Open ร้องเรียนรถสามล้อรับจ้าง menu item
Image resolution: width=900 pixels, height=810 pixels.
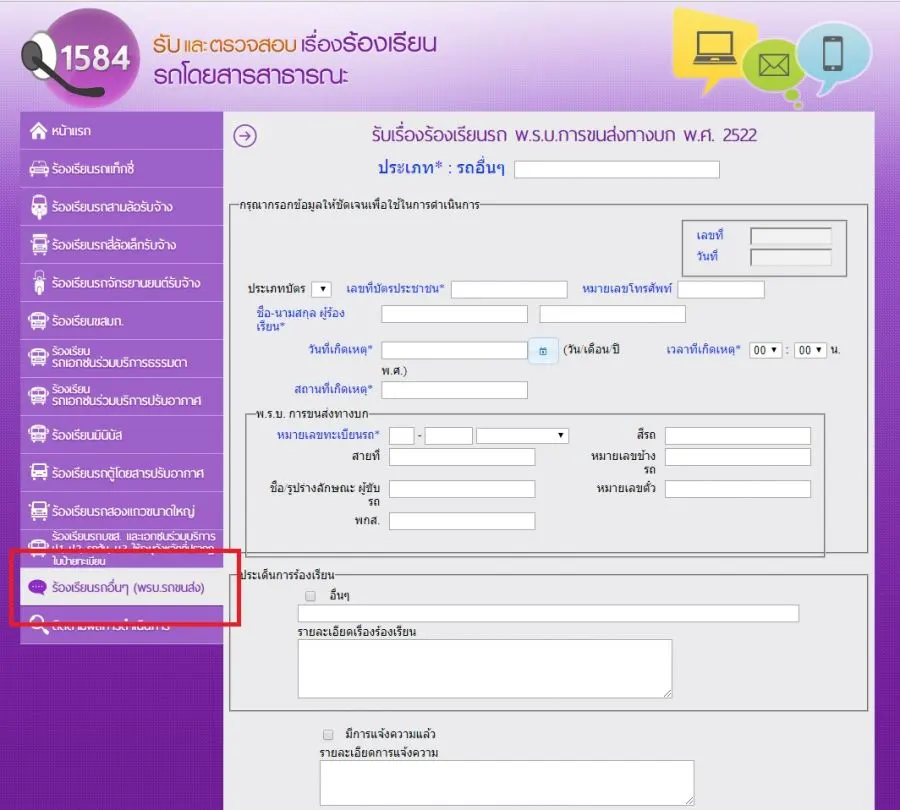tap(111, 207)
